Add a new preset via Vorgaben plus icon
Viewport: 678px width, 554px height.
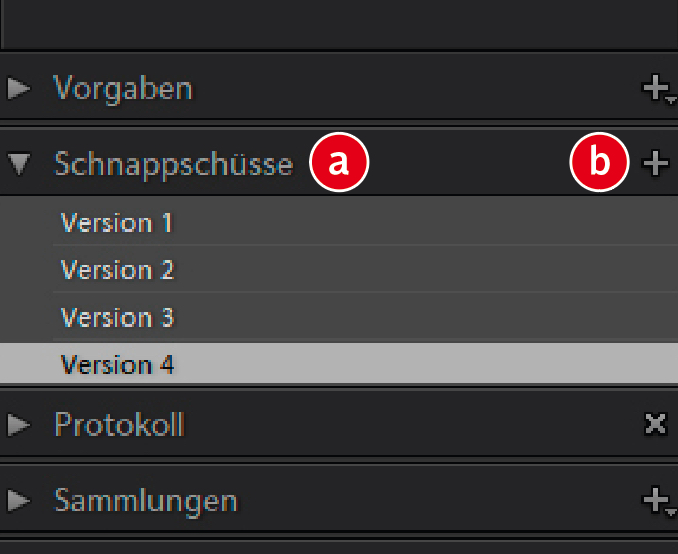pos(655,89)
